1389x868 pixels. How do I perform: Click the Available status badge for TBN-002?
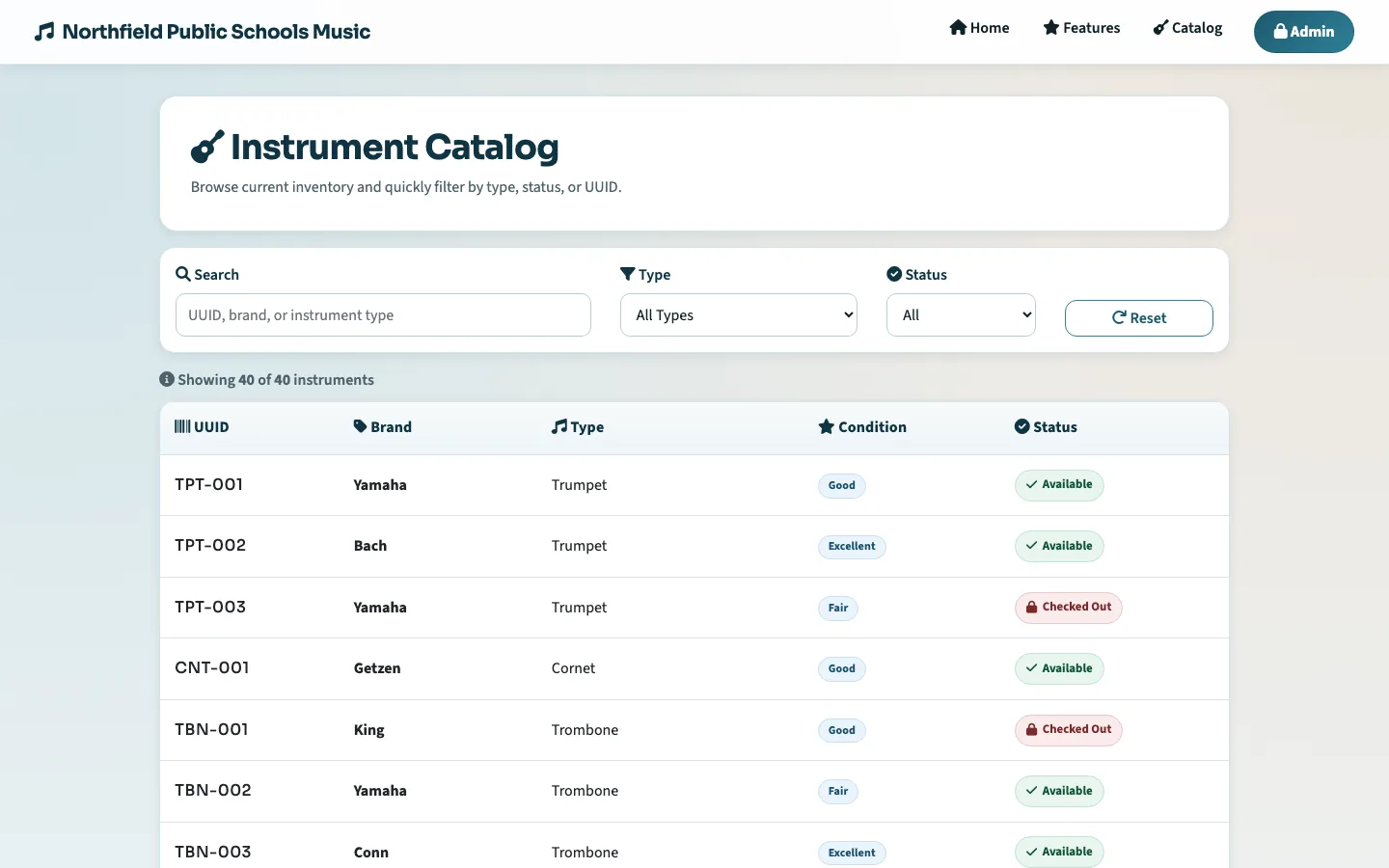[x=1059, y=791]
